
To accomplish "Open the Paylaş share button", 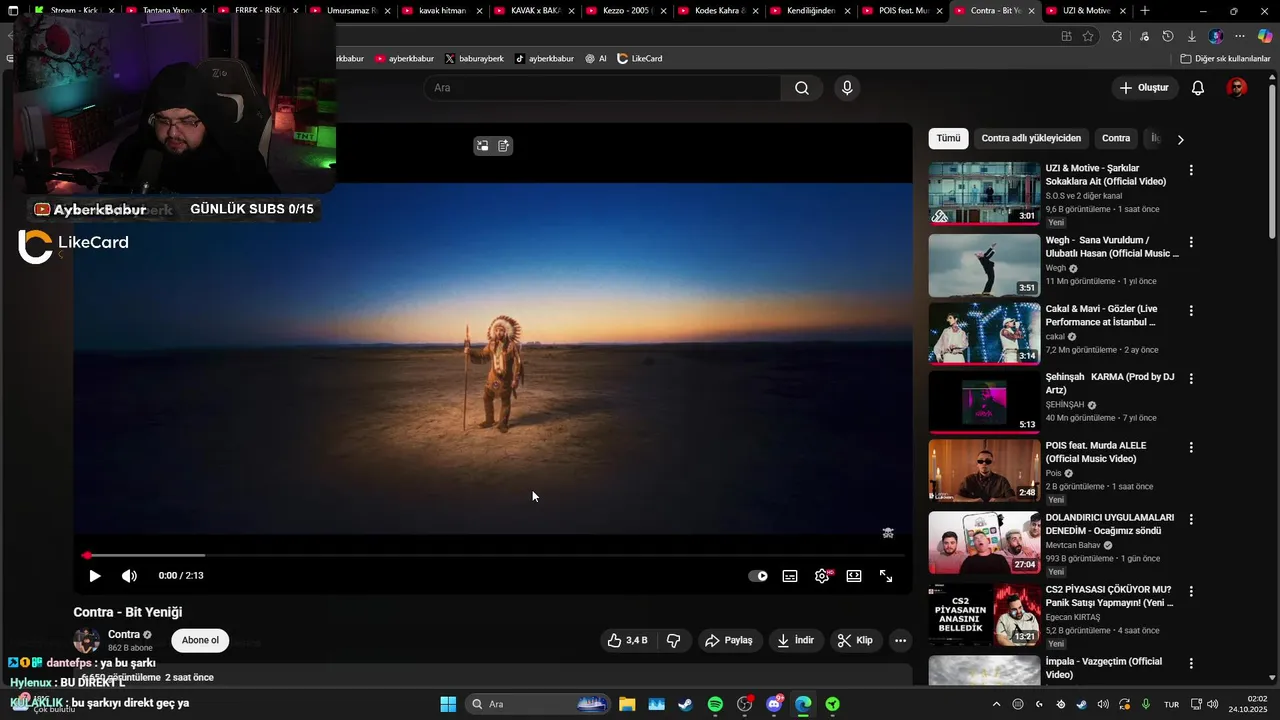I will point(729,640).
